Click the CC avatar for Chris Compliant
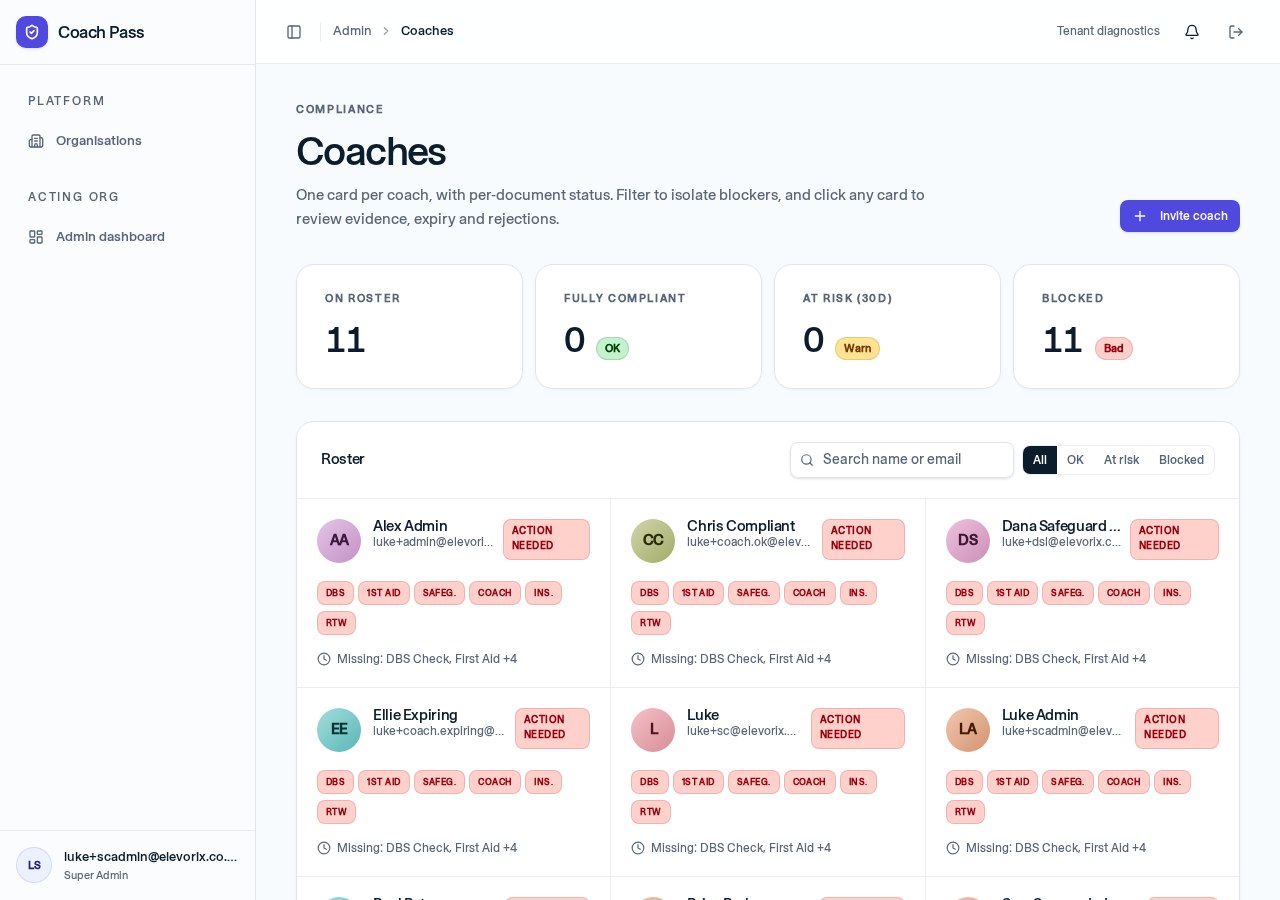This screenshot has width=1280, height=900. tap(653, 541)
